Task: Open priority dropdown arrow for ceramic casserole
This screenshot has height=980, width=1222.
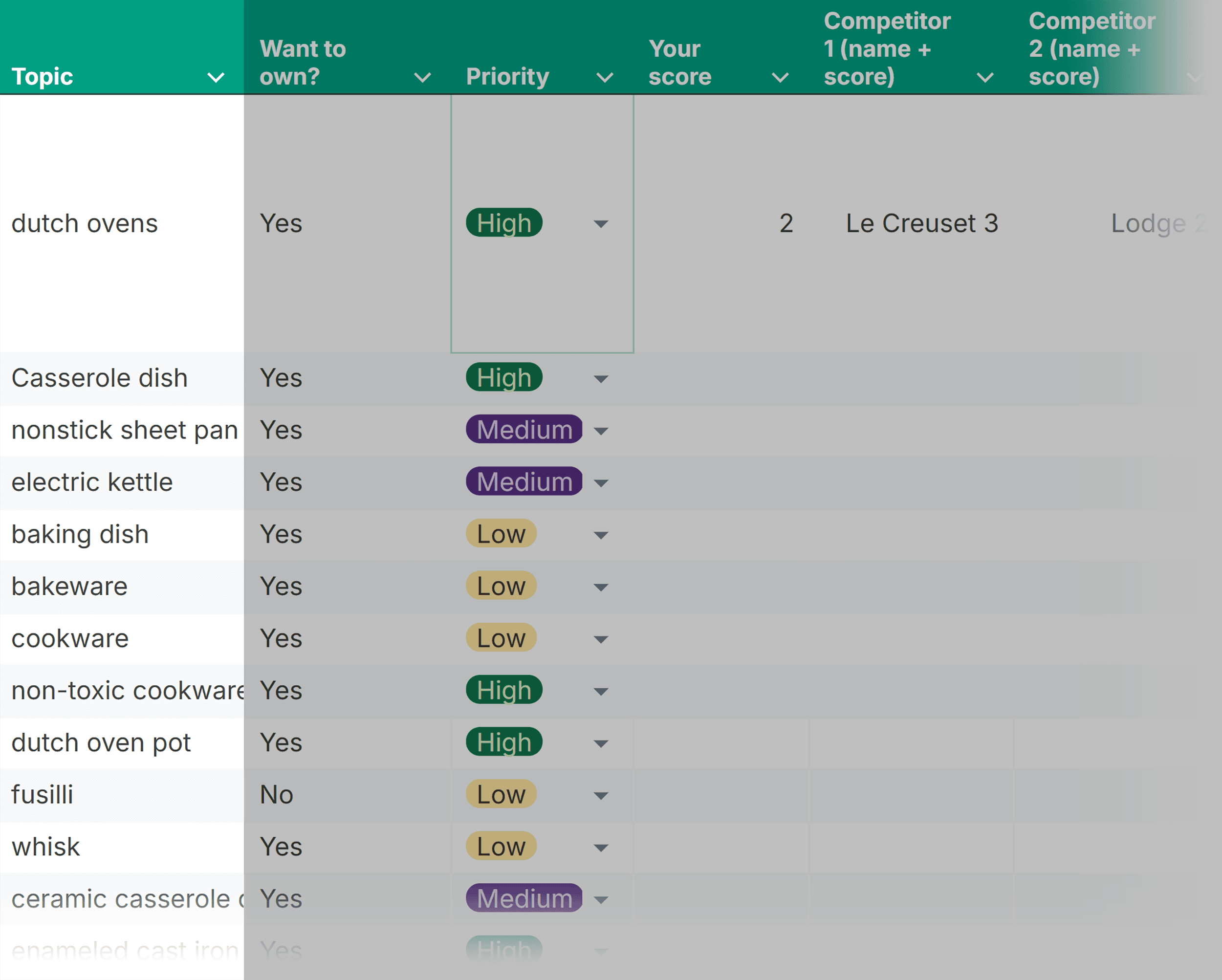Action: pos(601,899)
